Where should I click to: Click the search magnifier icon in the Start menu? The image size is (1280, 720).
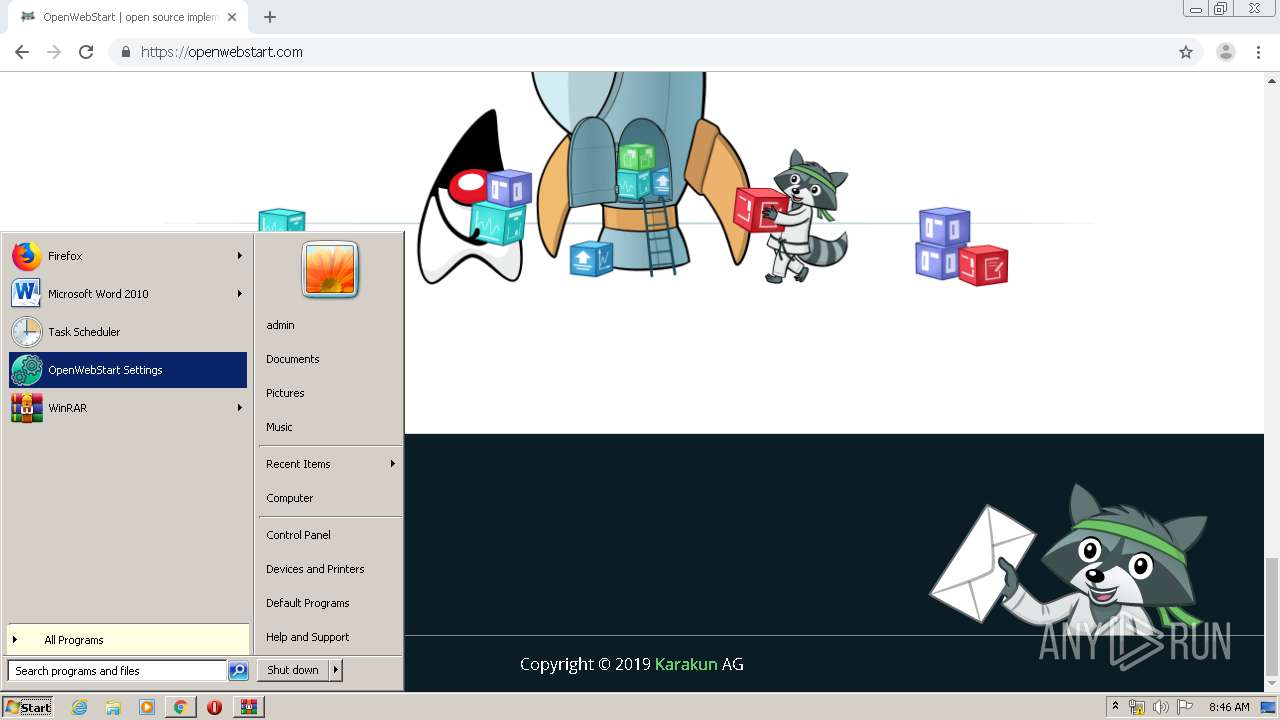(x=238, y=671)
